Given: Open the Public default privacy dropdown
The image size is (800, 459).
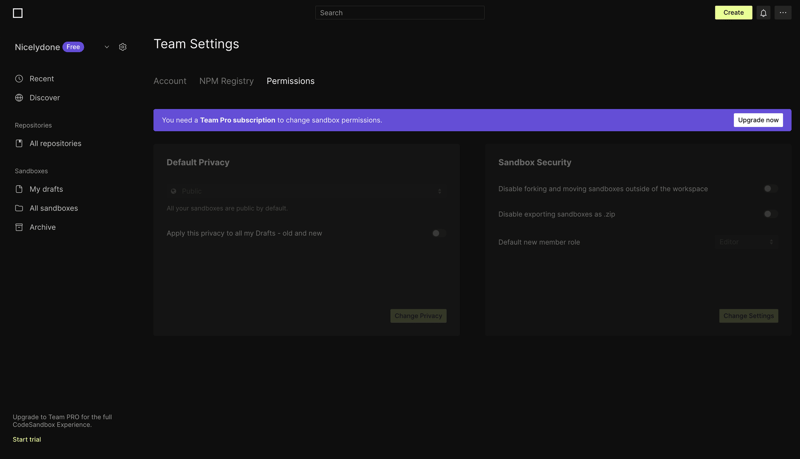Looking at the screenshot, I should coord(306,191).
